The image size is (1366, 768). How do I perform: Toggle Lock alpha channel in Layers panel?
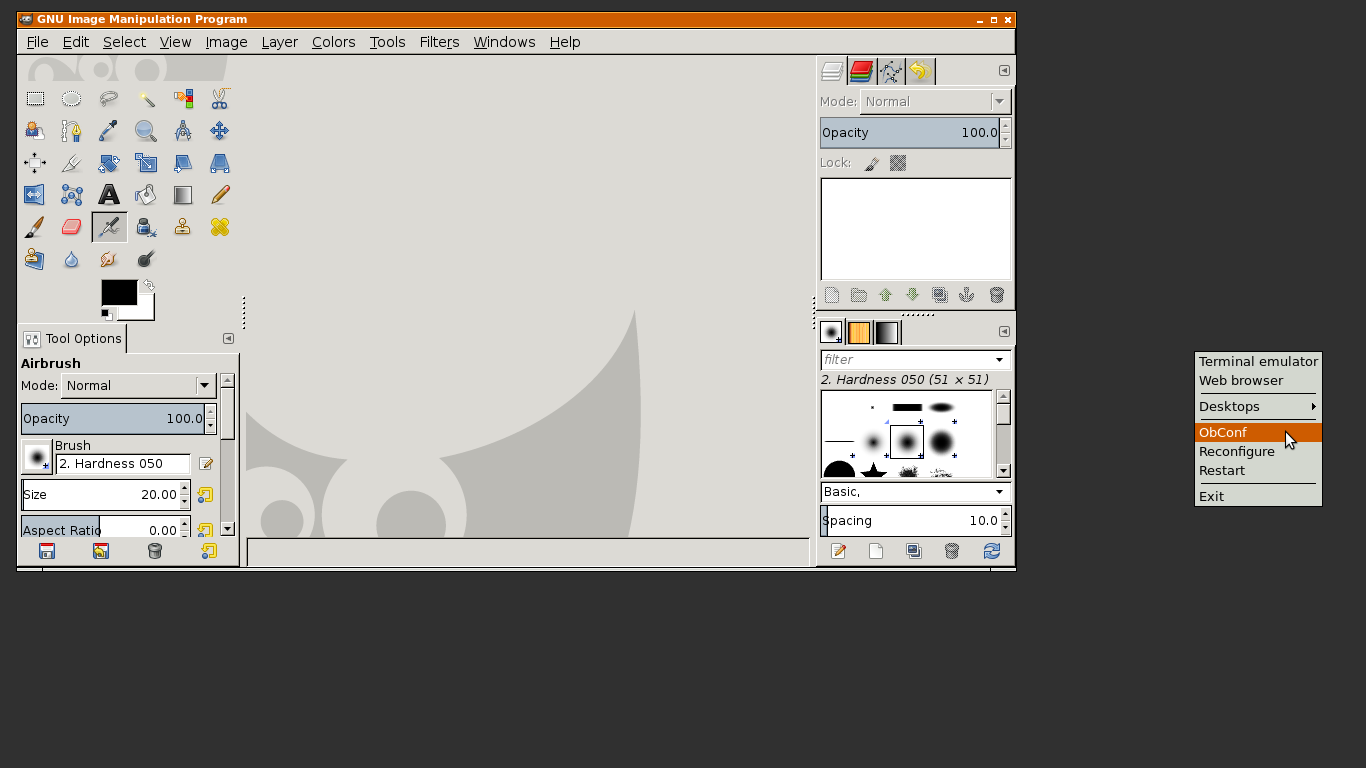click(x=898, y=163)
